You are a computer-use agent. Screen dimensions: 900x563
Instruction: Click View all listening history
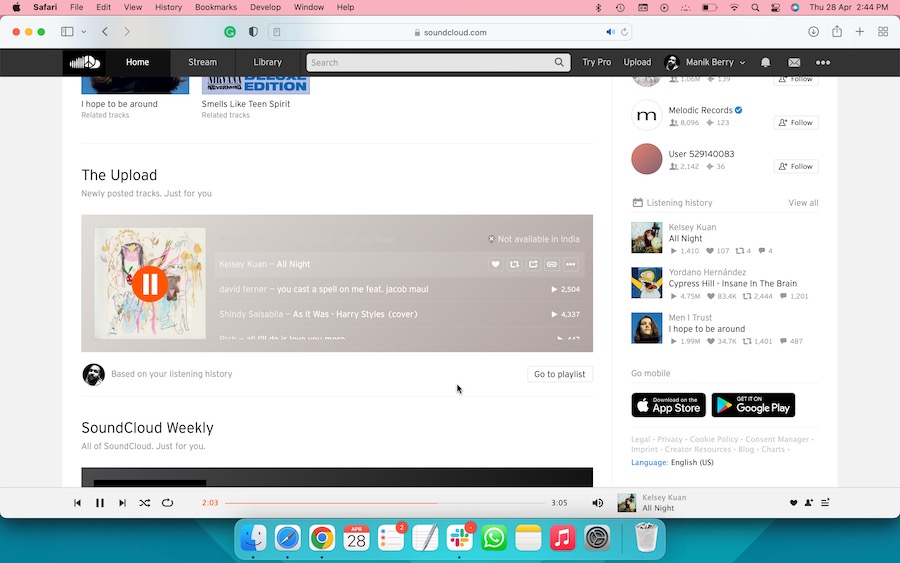click(x=803, y=203)
